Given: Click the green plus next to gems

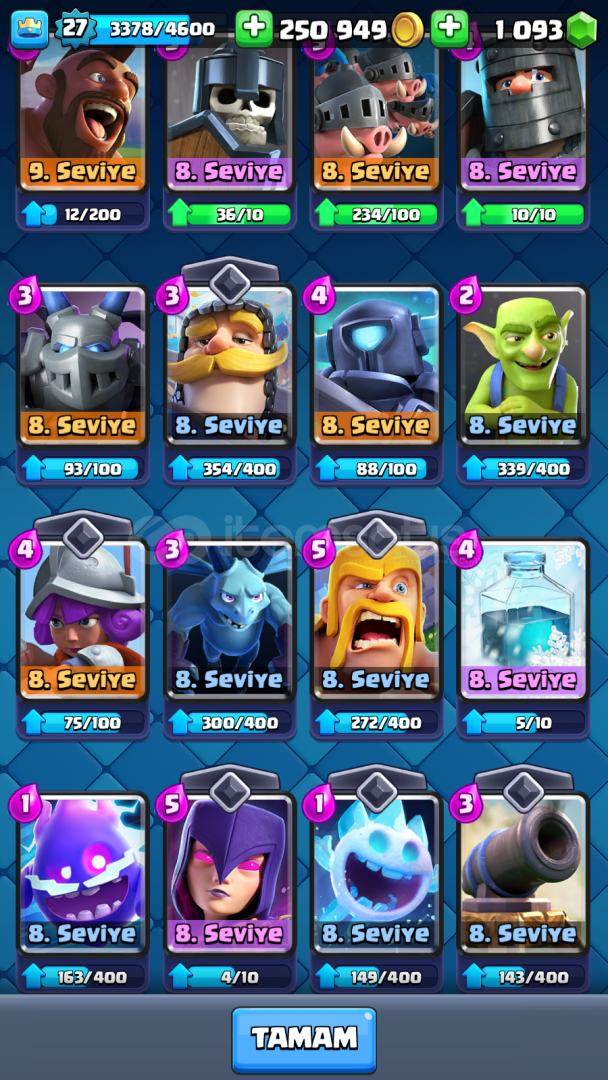Looking at the screenshot, I should (450, 29).
